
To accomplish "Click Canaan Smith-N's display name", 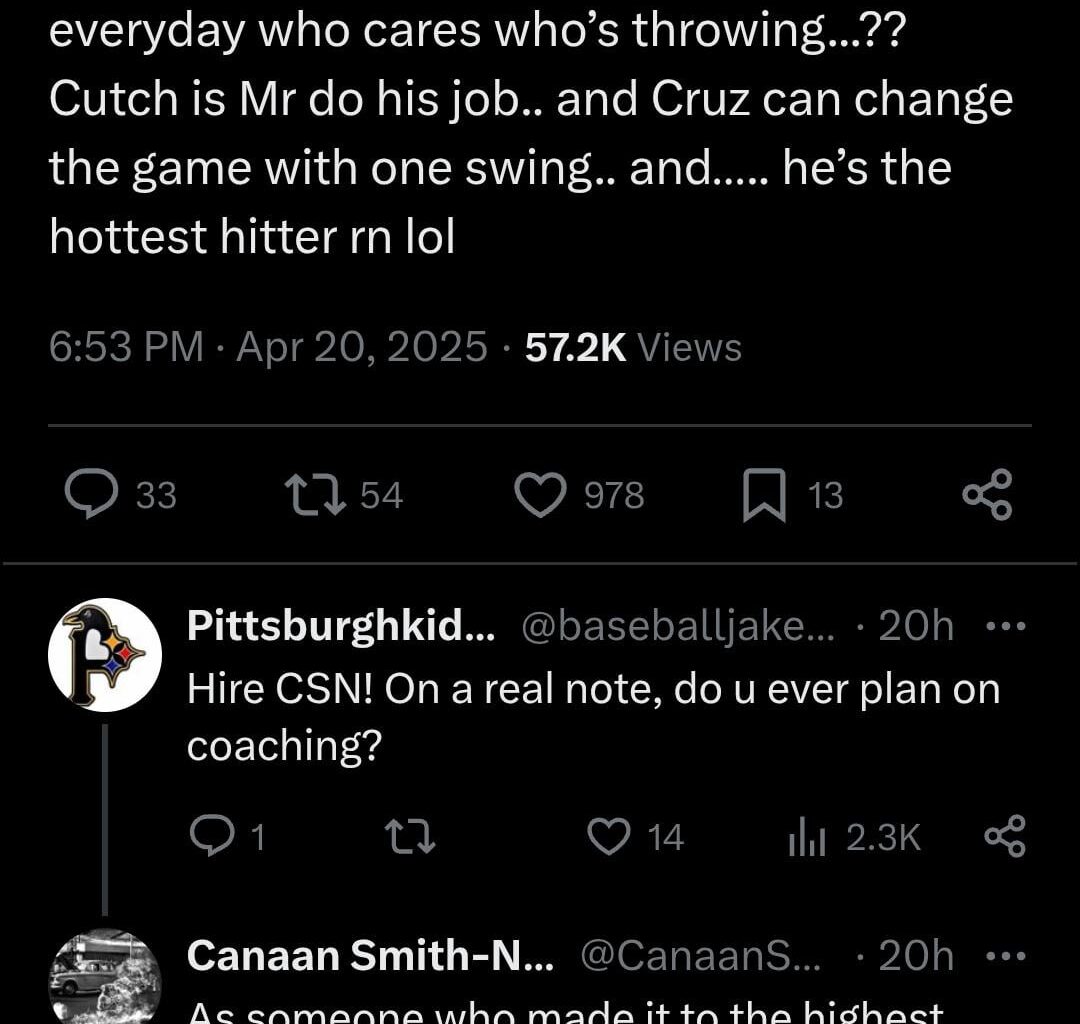I will (x=370, y=955).
